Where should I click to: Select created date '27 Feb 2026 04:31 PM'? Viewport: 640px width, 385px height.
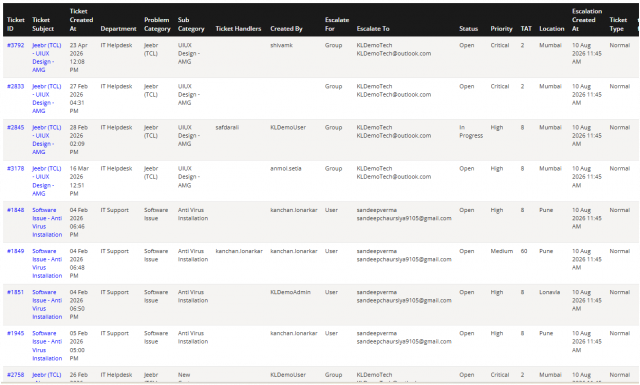(x=78, y=99)
